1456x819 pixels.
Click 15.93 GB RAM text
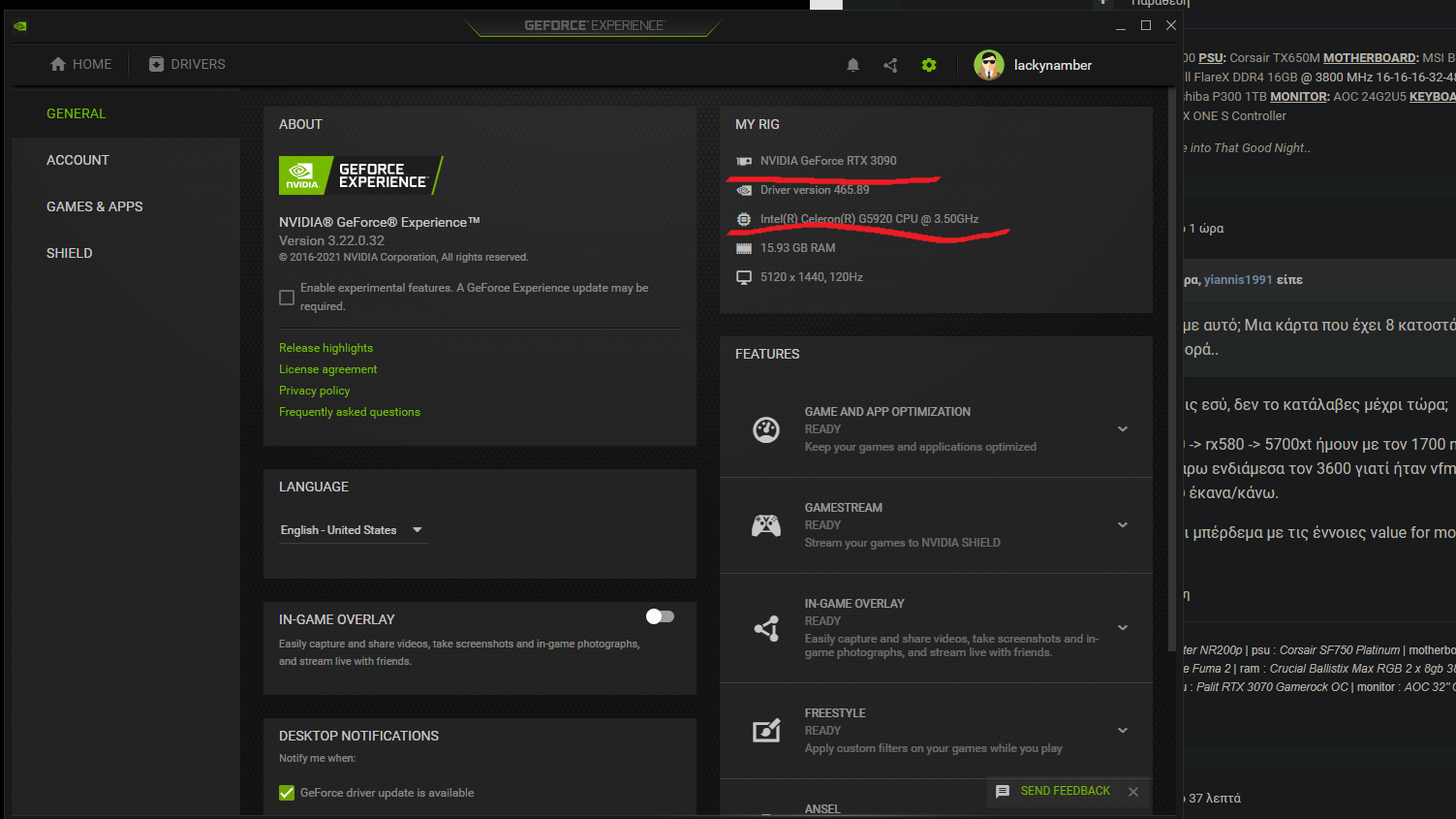point(797,248)
